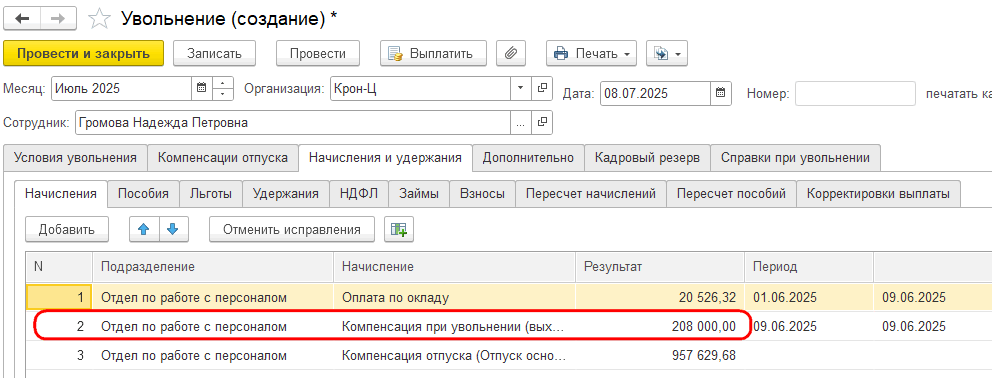Screen dimensions: 992x378
Task: Select the result value 20 526,32
Action: 660,297
